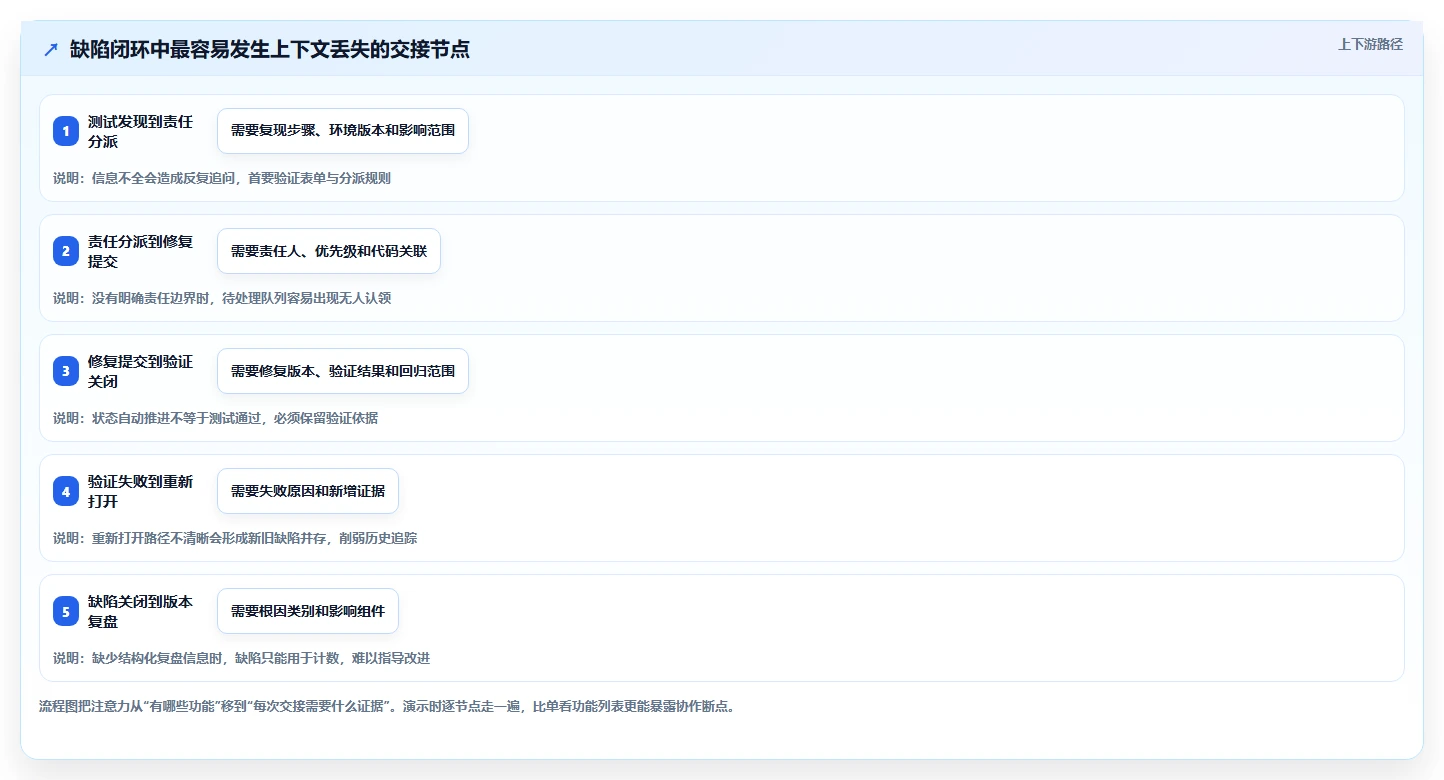Select the 验证失败到重新打开 step title
The image size is (1444, 780).
click(x=140, y=491)
